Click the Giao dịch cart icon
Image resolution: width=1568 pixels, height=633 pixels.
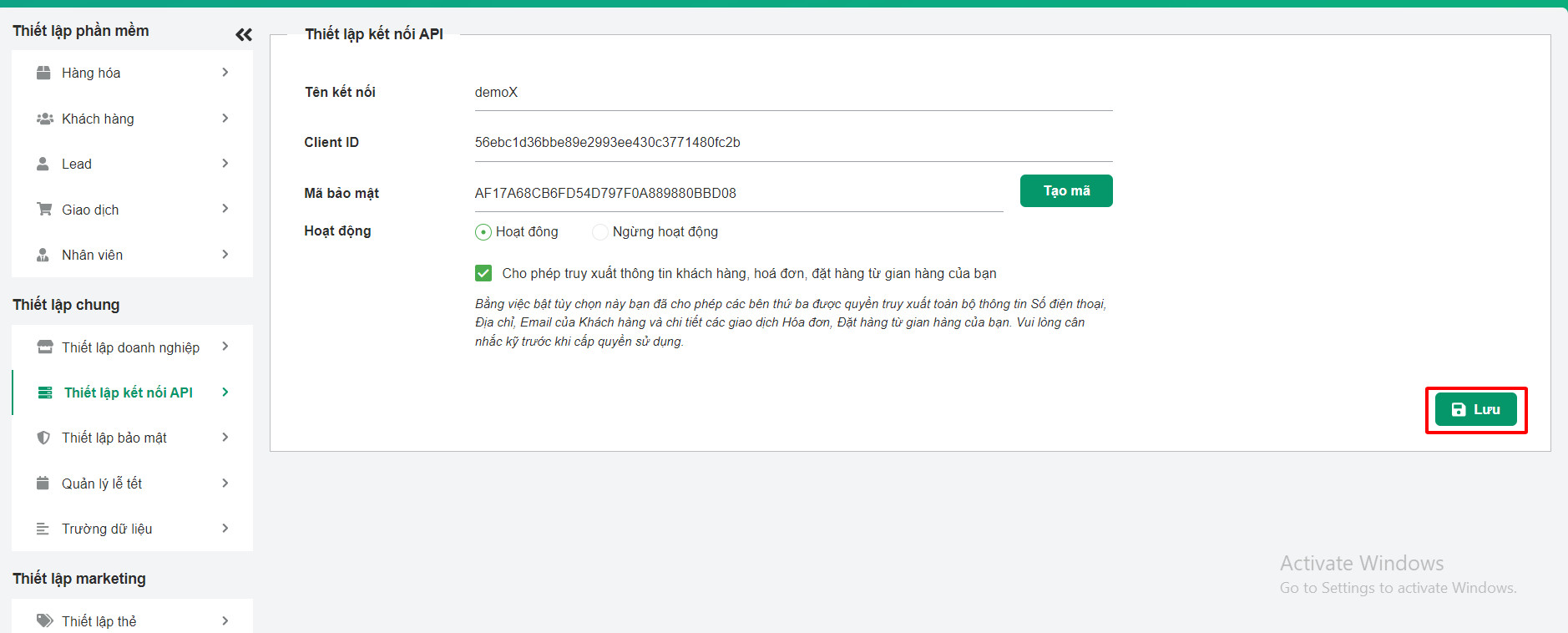pos(44,209)
